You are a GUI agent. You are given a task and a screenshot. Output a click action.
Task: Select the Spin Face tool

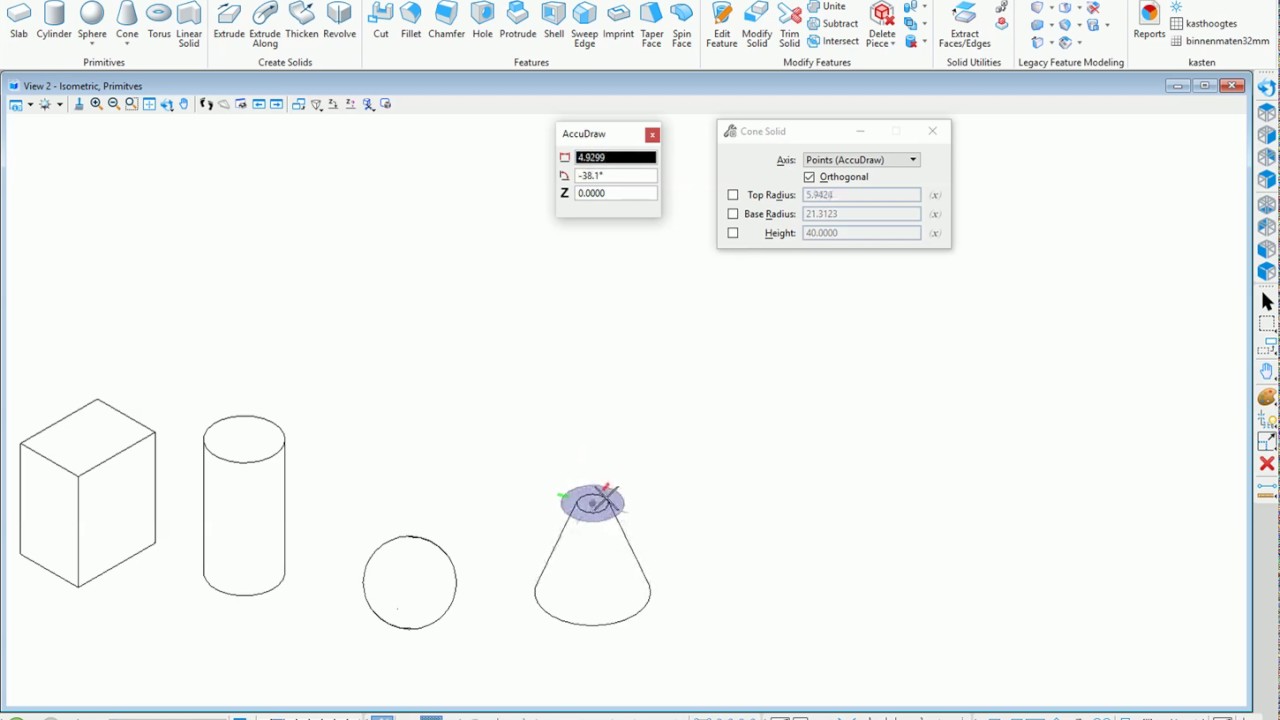click(x=682, y=24)
